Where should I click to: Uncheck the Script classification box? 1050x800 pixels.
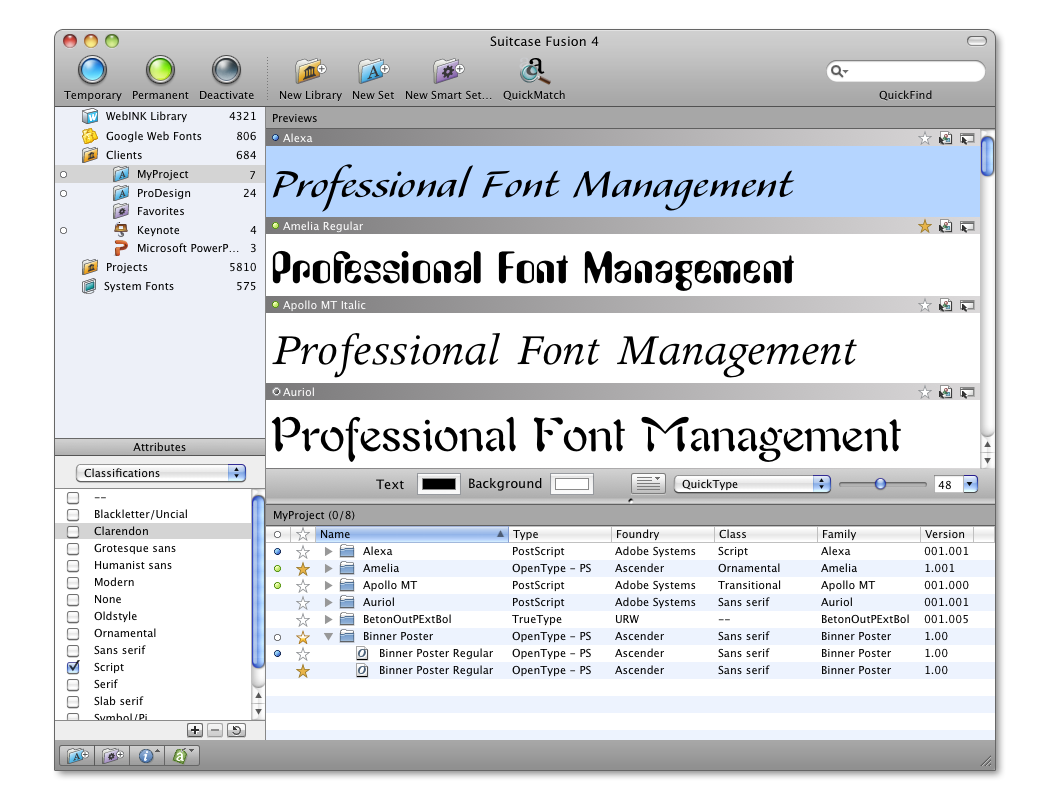[73, 667]
